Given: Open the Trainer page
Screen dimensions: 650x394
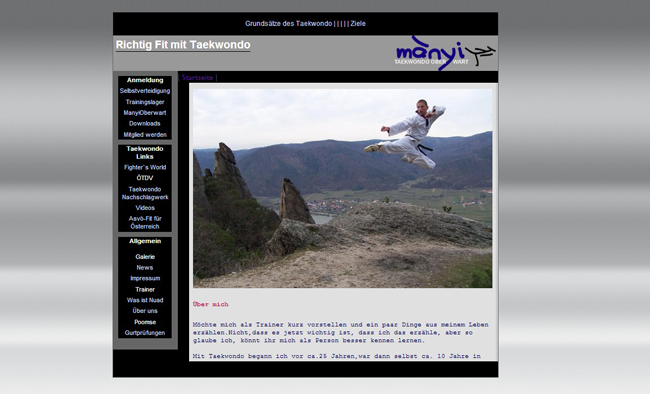Looking at the screenshot, I should click(x=145, y=289).
